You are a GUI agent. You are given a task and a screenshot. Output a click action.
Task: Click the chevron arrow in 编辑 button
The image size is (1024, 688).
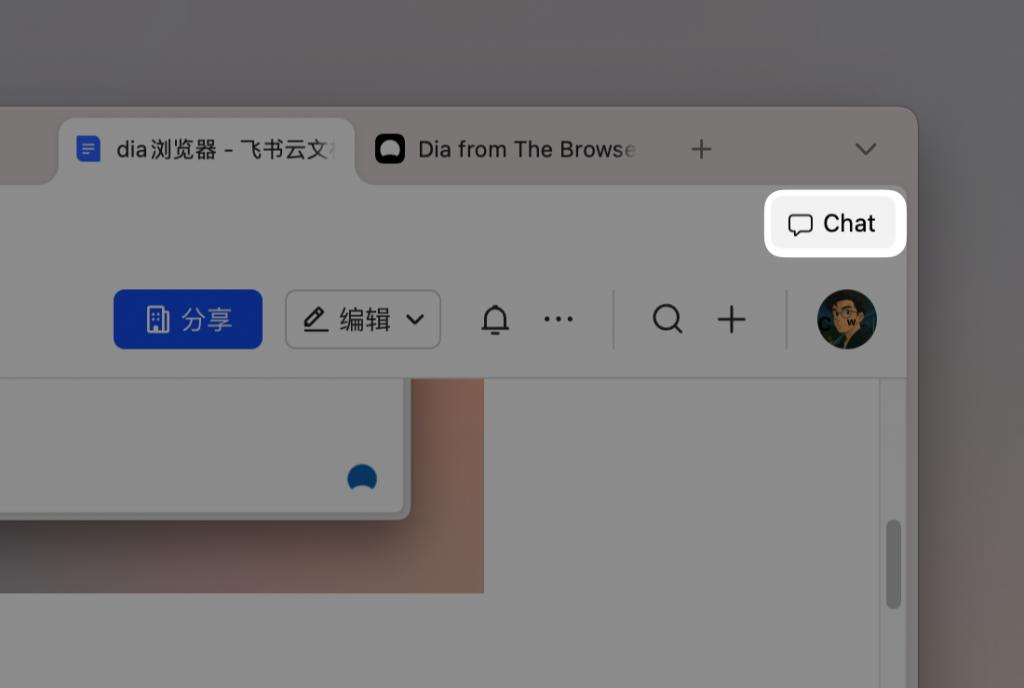tap(415, 319)
